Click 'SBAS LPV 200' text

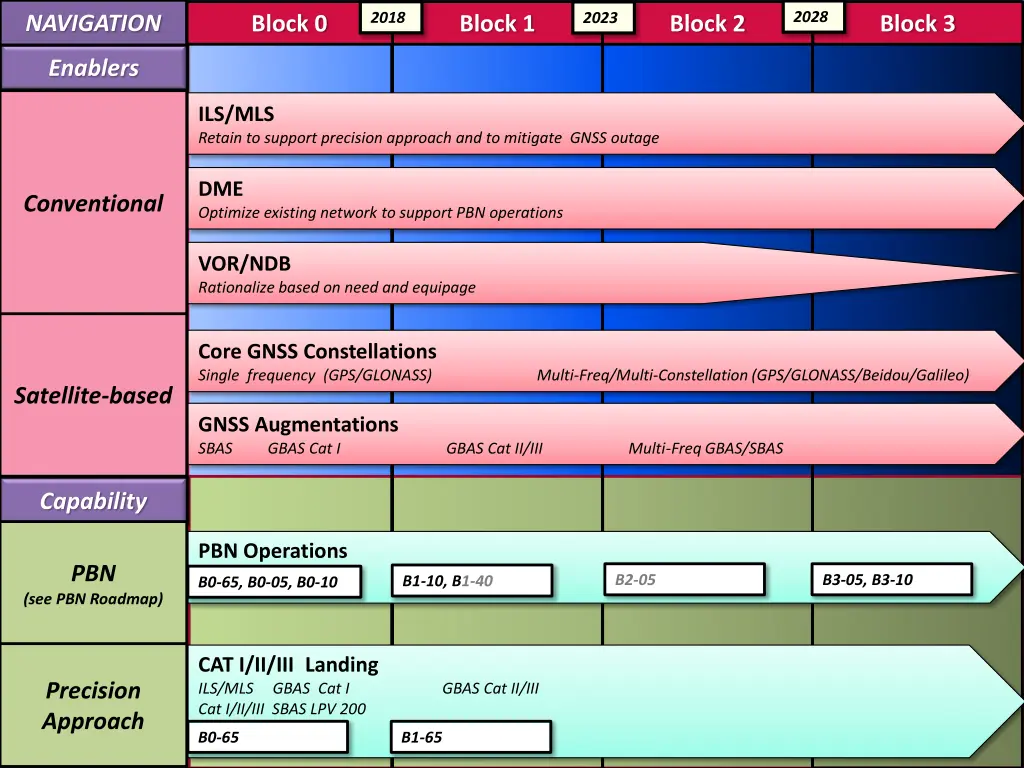click(x=319, y=709)
